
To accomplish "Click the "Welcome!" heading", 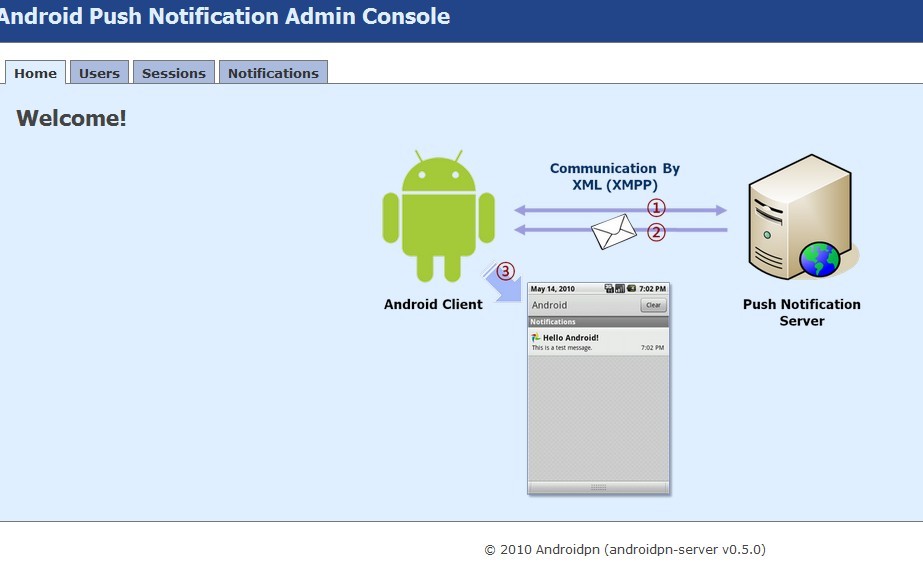I will [71, 118].
